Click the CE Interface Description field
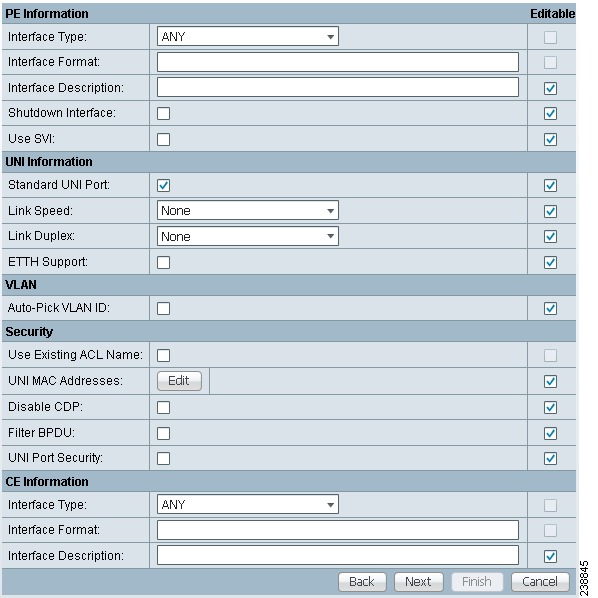The height and width of the screenshot is (598, 598). click(338, 555)
